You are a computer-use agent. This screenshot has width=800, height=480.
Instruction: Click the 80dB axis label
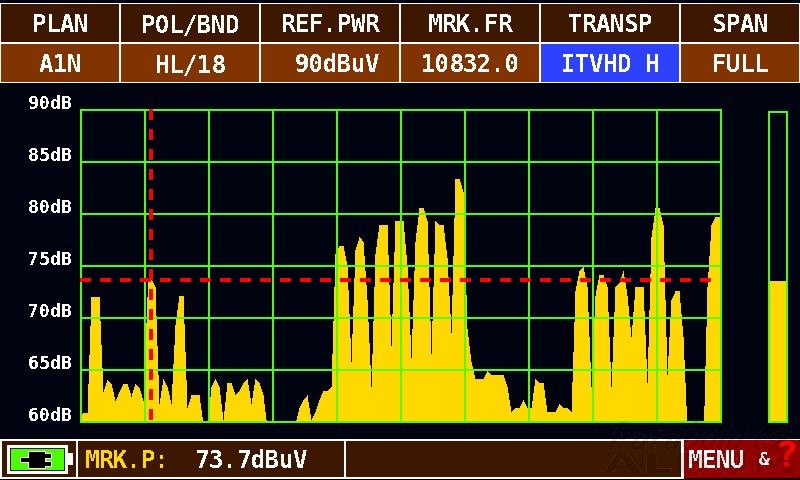click(x=50, y=207)
